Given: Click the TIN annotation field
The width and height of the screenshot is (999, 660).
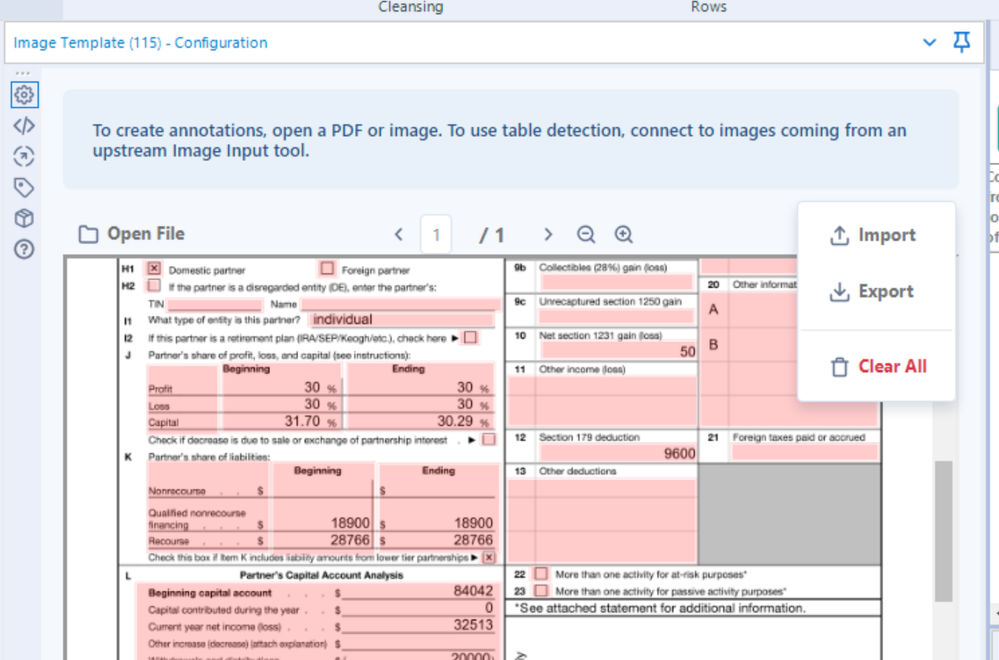Looking at the screenshot, I should [215, 305].
